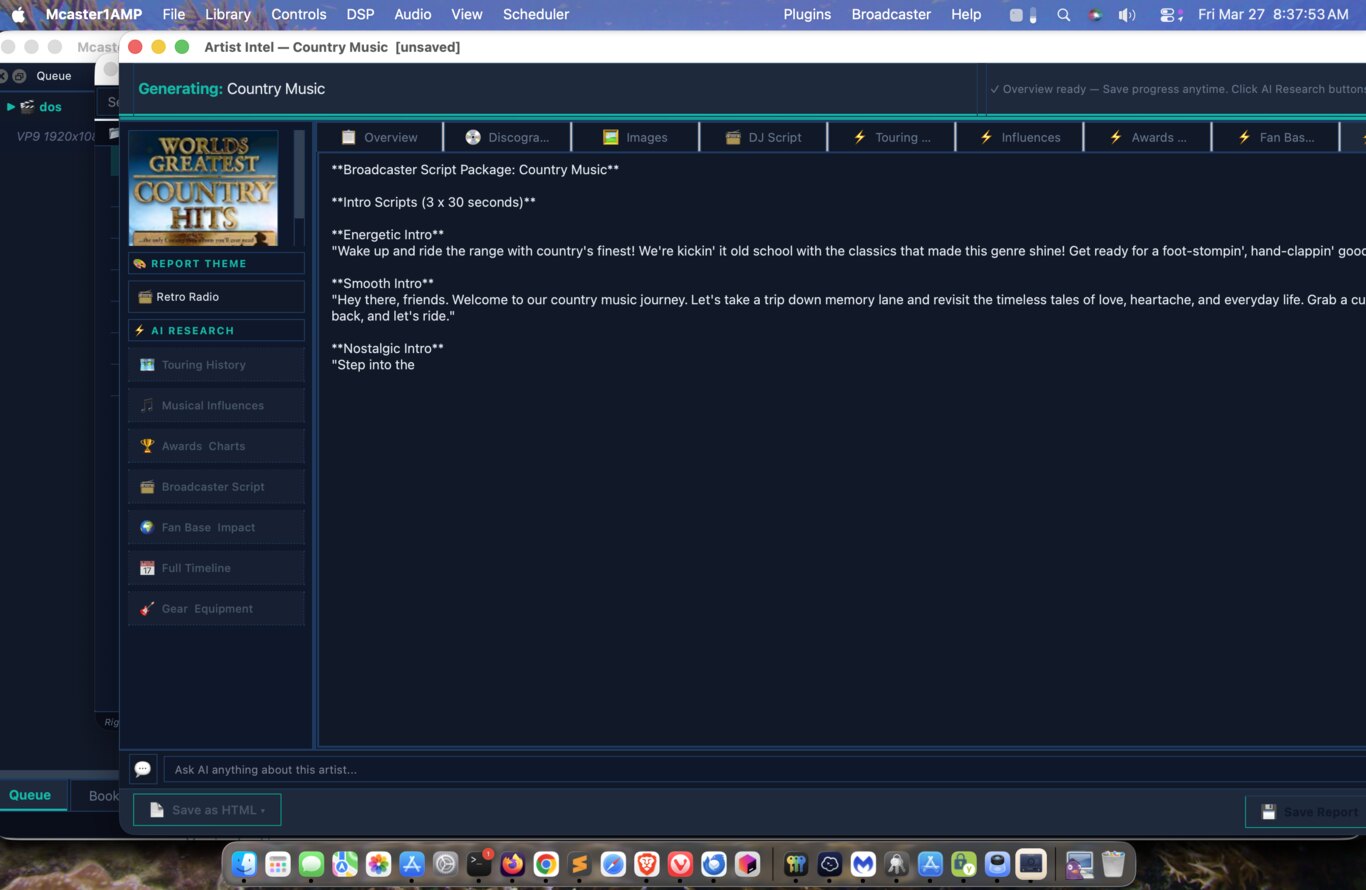Expand the dos item in the Queue window

tap(11, 107)
